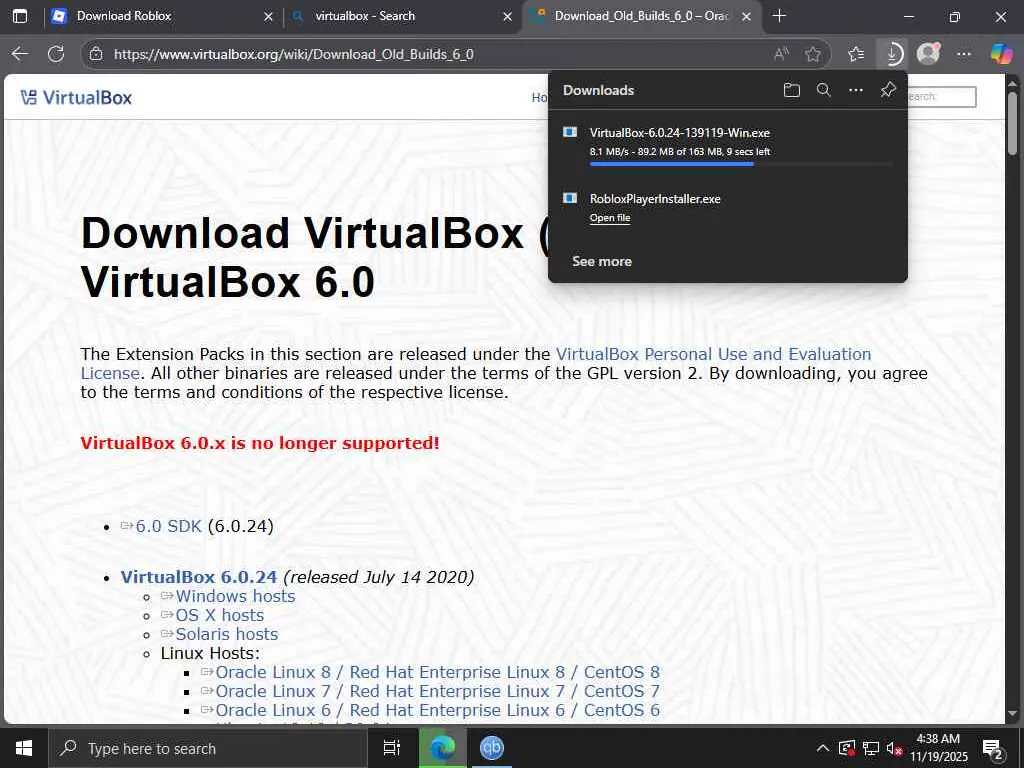Open Oracle Linux 8 / CentOS 8 link
The image size is (1024, 768).
[437, 672]
